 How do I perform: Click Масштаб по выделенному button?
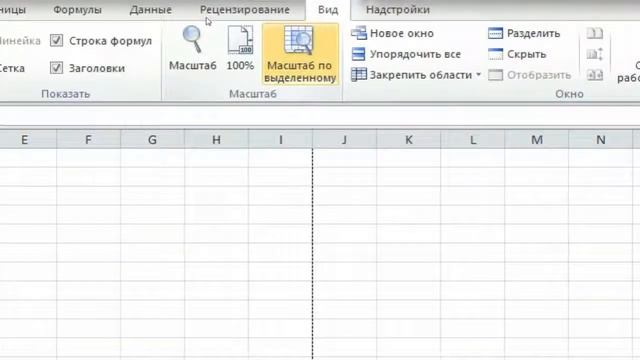coord(300,54)
